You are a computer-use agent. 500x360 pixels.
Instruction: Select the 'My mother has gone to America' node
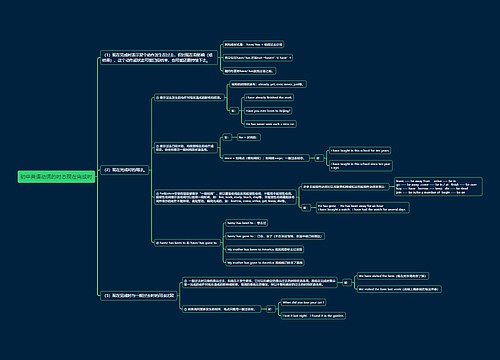265,263
